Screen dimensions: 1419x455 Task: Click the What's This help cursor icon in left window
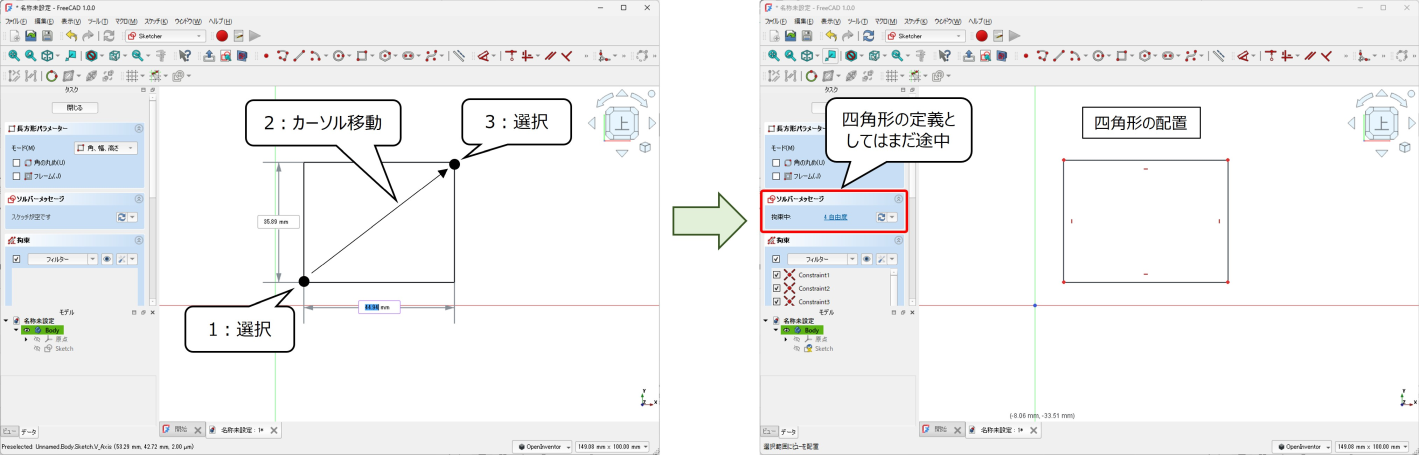pos(184,56)
